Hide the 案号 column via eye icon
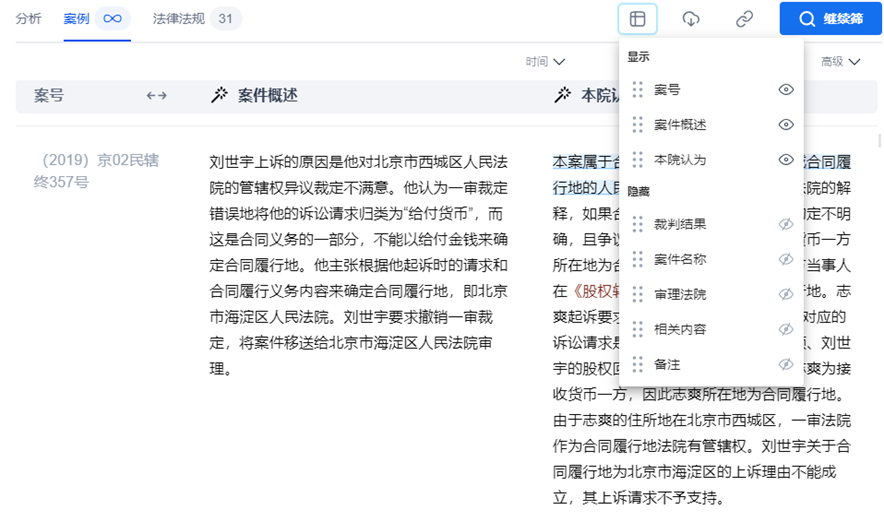The height and width of the screenshot is (522, 884). coord(786,90)
